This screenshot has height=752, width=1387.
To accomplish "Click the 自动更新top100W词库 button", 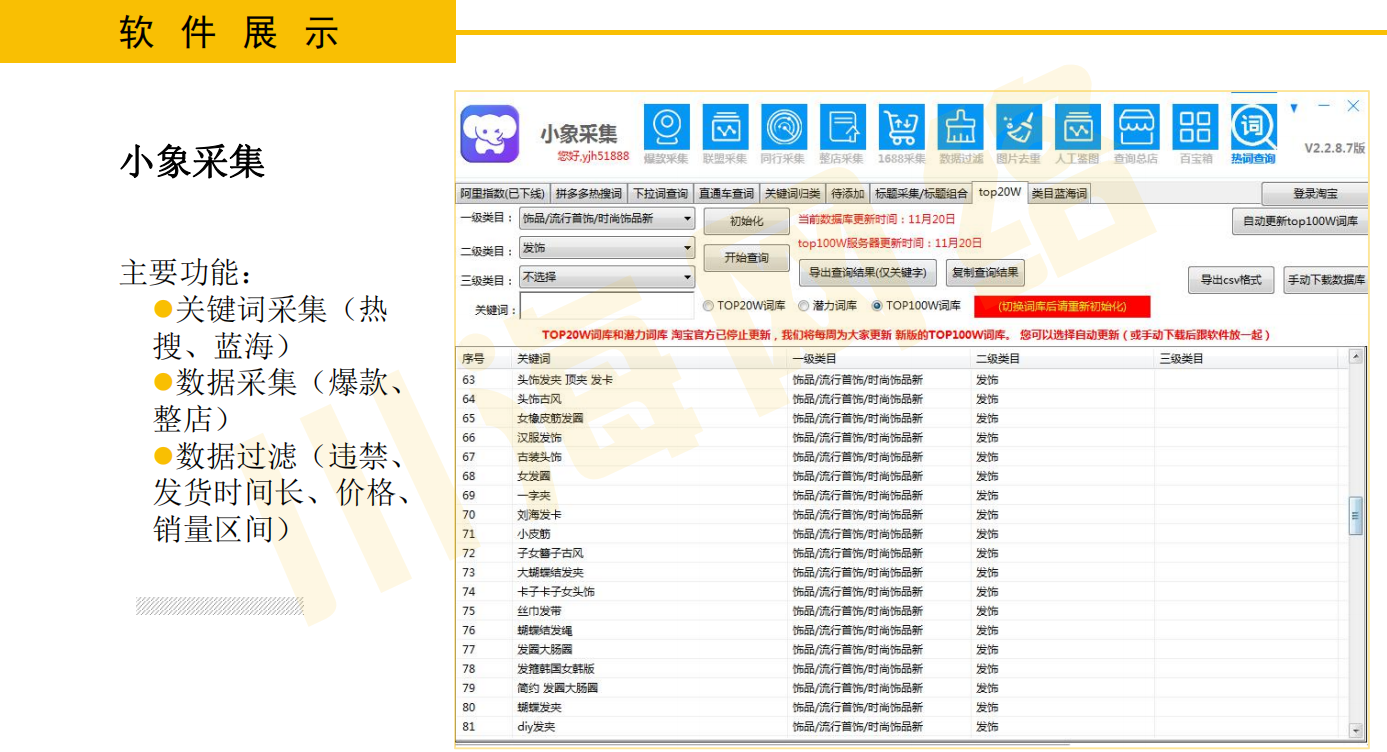I will (1300, 222).
